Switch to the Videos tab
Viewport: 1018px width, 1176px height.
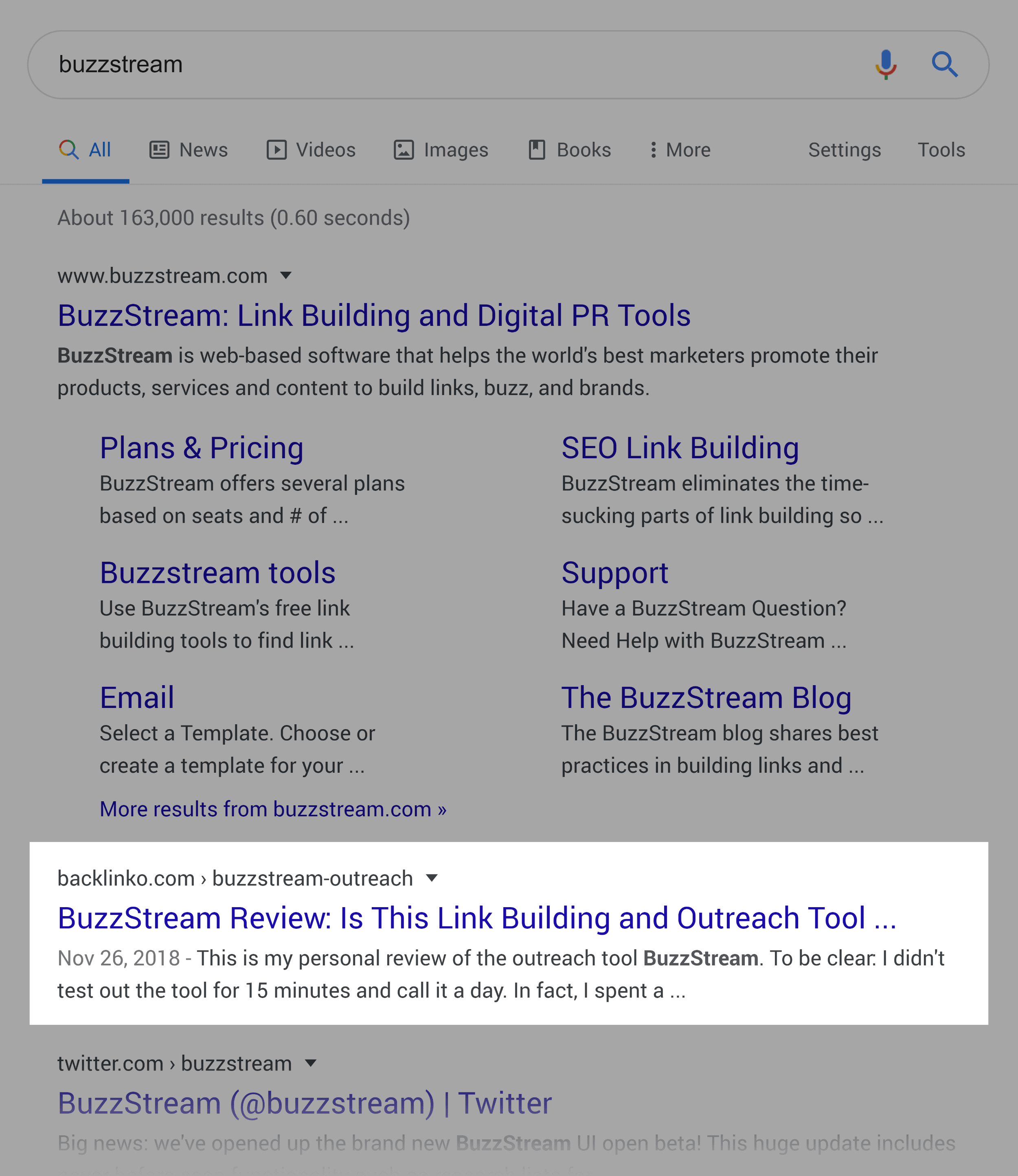[312, 150]
